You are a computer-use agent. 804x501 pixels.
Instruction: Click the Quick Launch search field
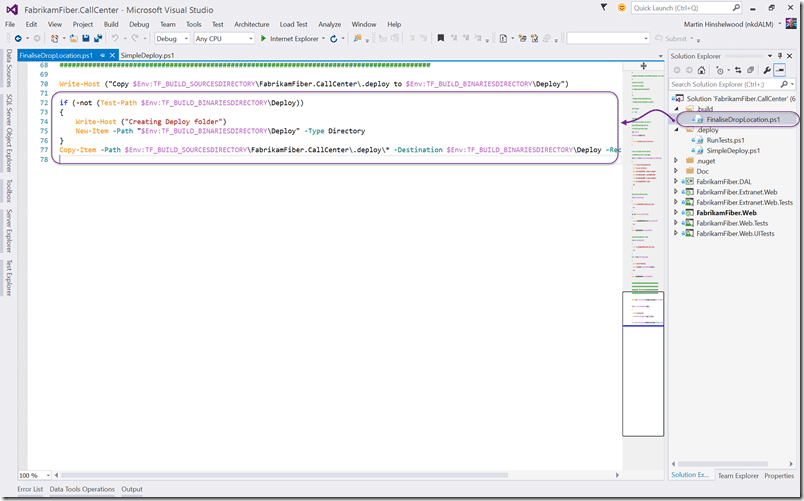click(x=681, y=8)
